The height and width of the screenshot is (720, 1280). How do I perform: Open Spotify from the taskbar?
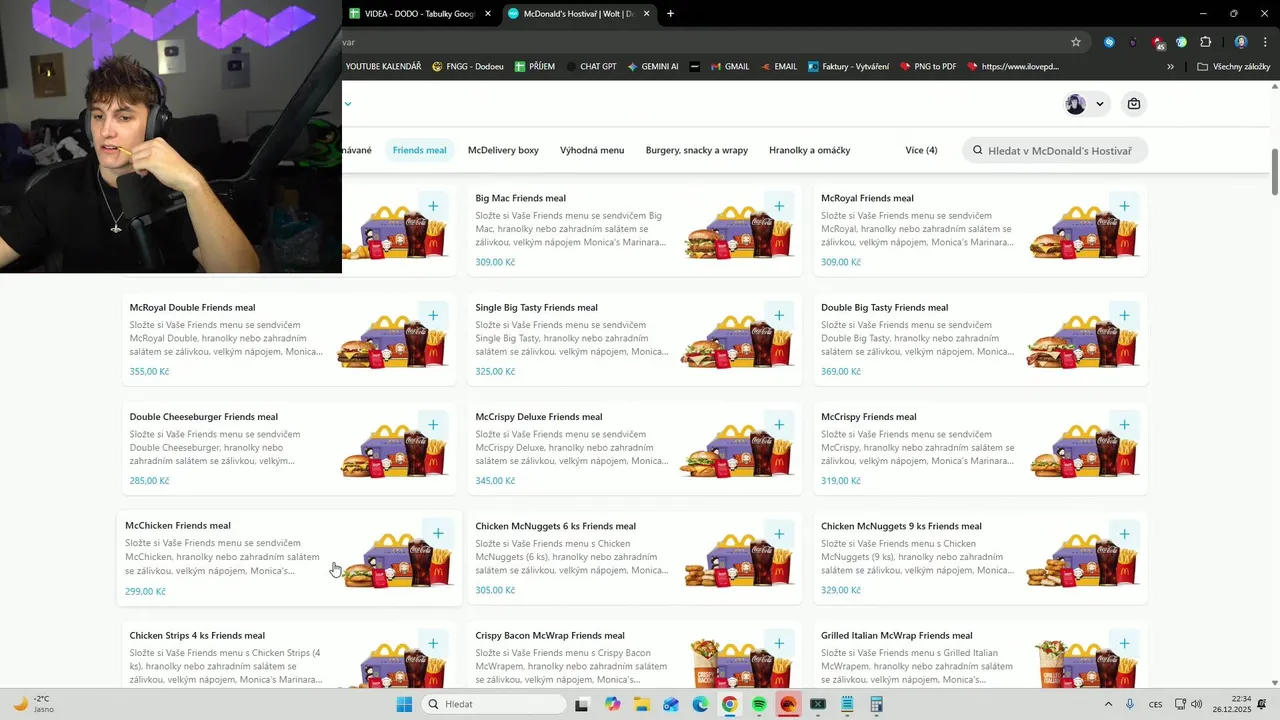[759, 704]
